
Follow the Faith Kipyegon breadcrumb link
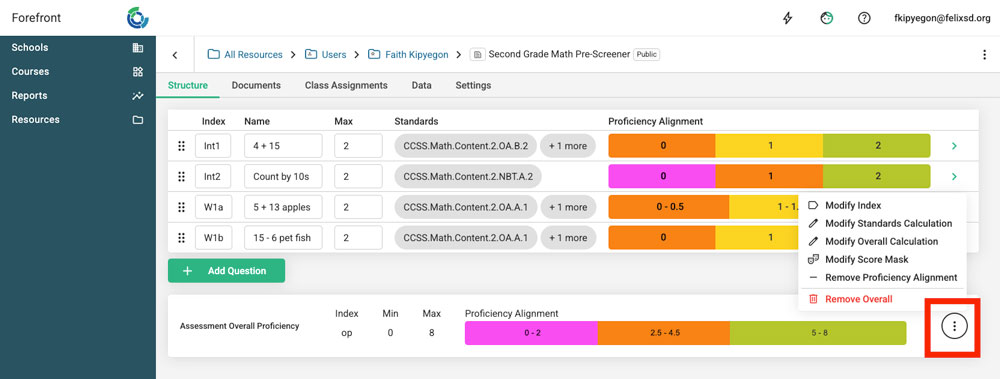point(416,55)
